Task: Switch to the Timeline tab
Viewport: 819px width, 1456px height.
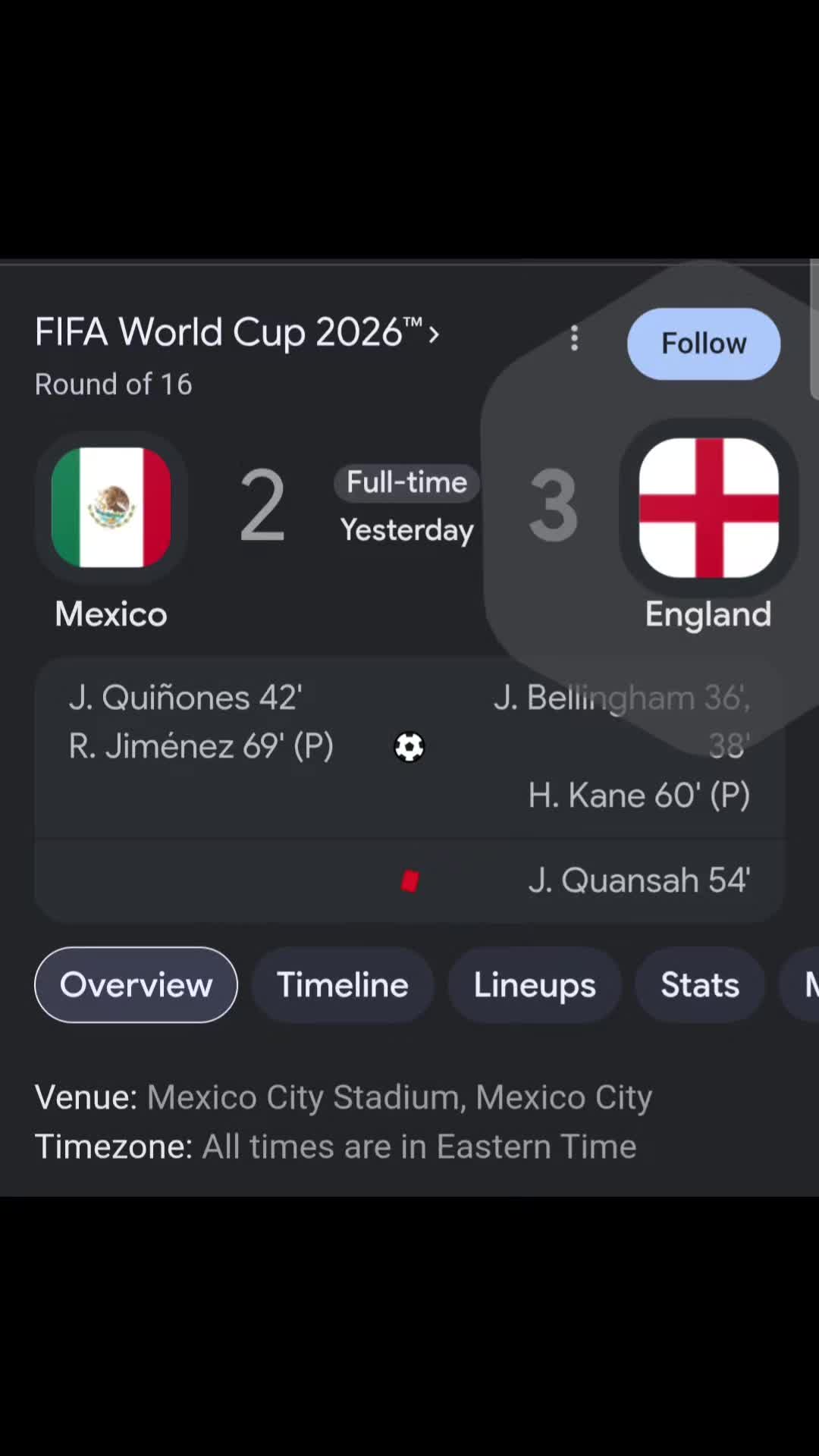Action: click(x=343, y=985)
